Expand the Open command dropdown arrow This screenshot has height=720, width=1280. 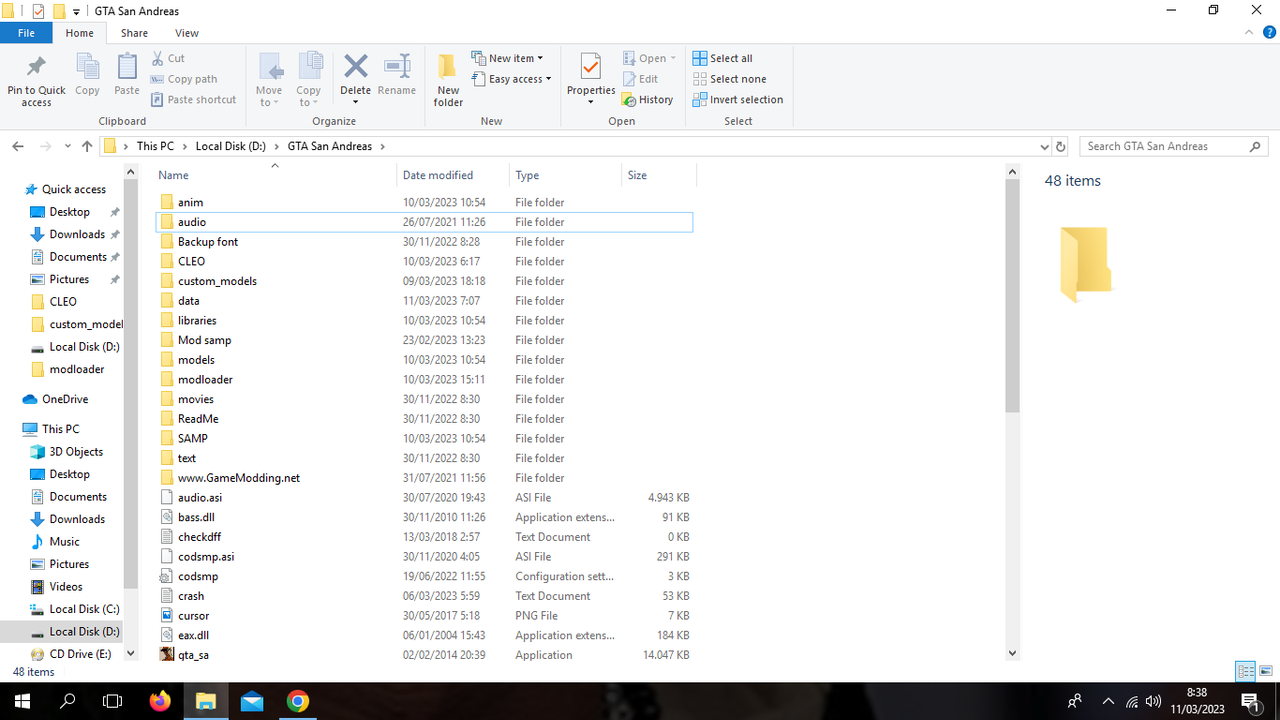coord(673,58)
